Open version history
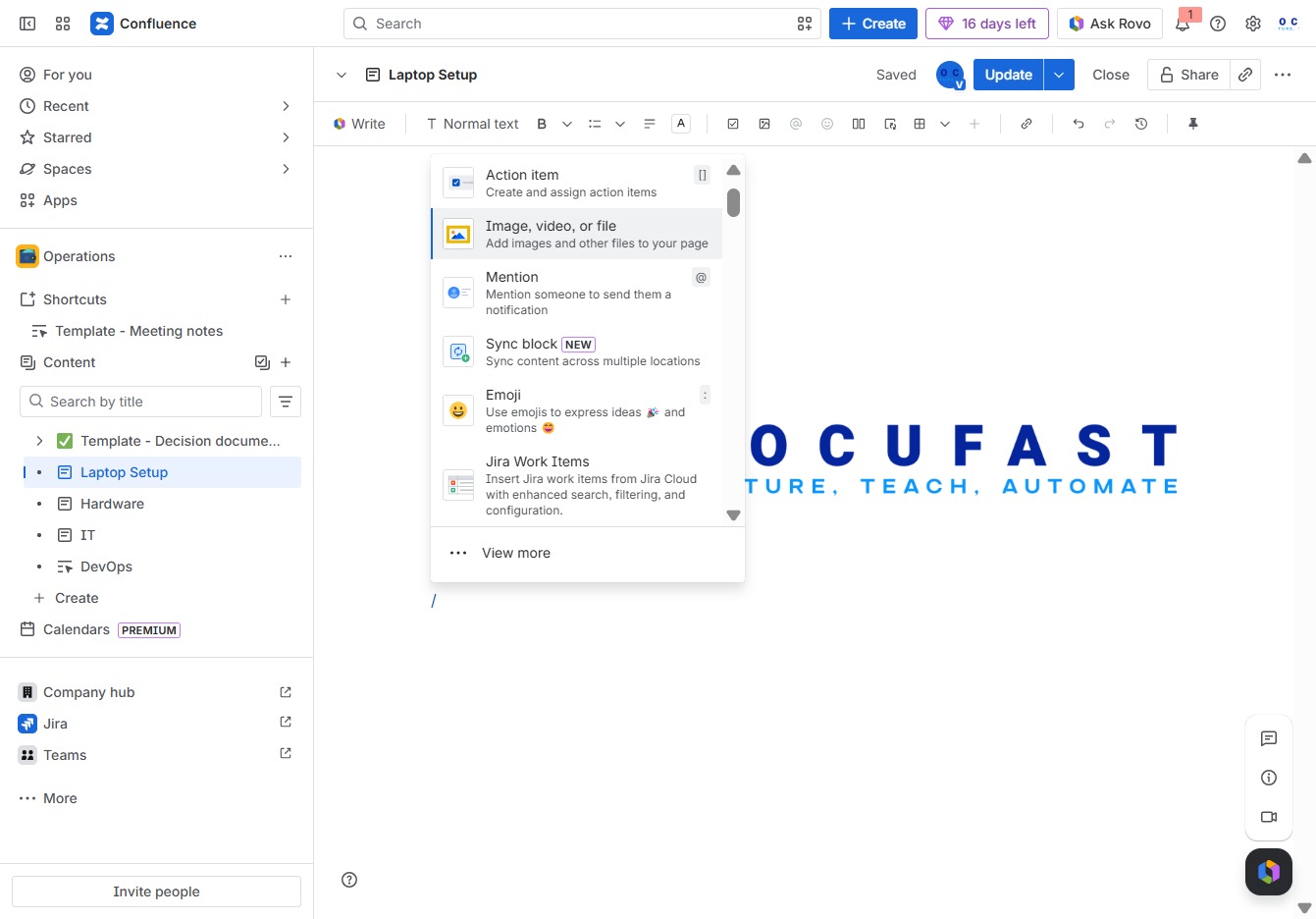 pyautogui.click(x=1141, y=124)
